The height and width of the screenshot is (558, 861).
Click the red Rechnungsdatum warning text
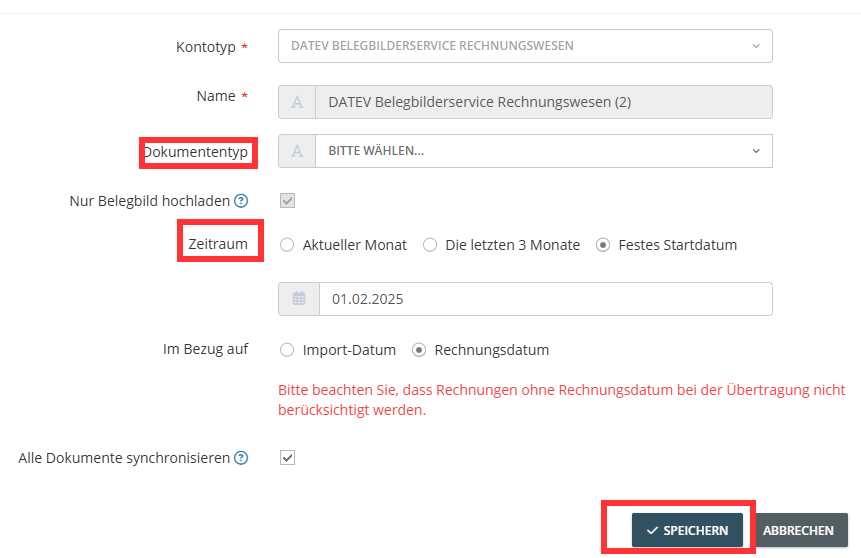[561, 400]
